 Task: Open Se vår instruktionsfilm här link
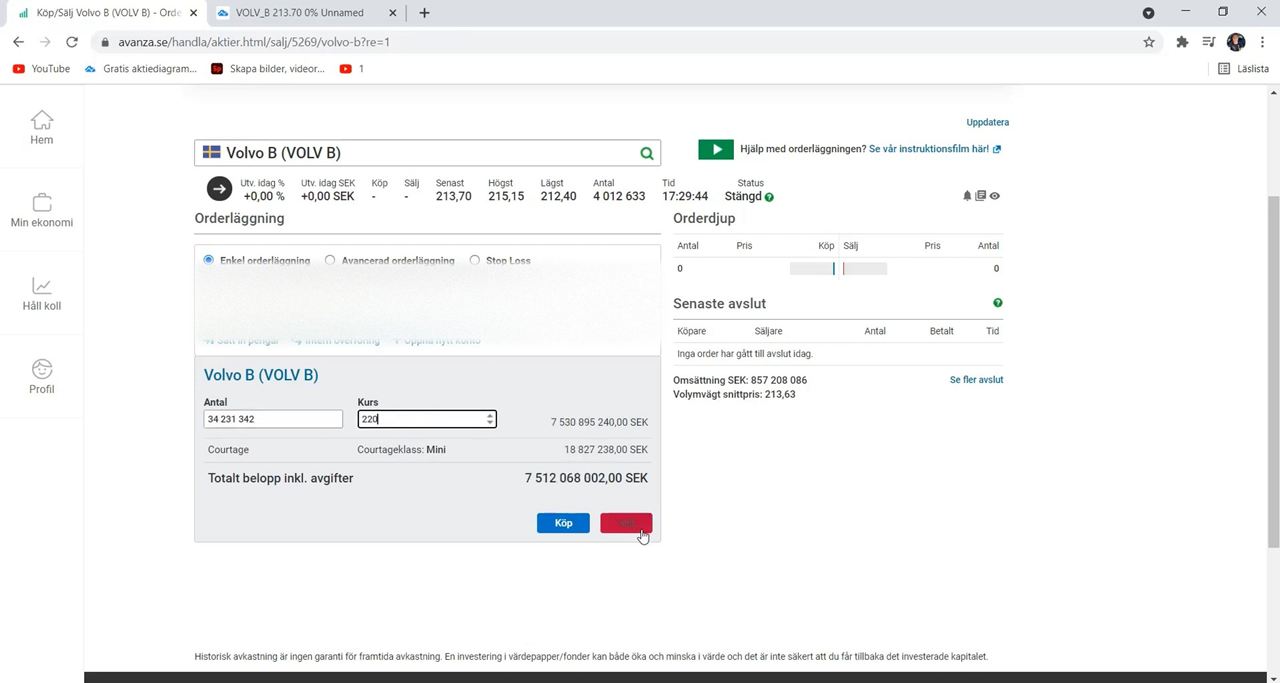pyautogui.click(x=935, y=149)
